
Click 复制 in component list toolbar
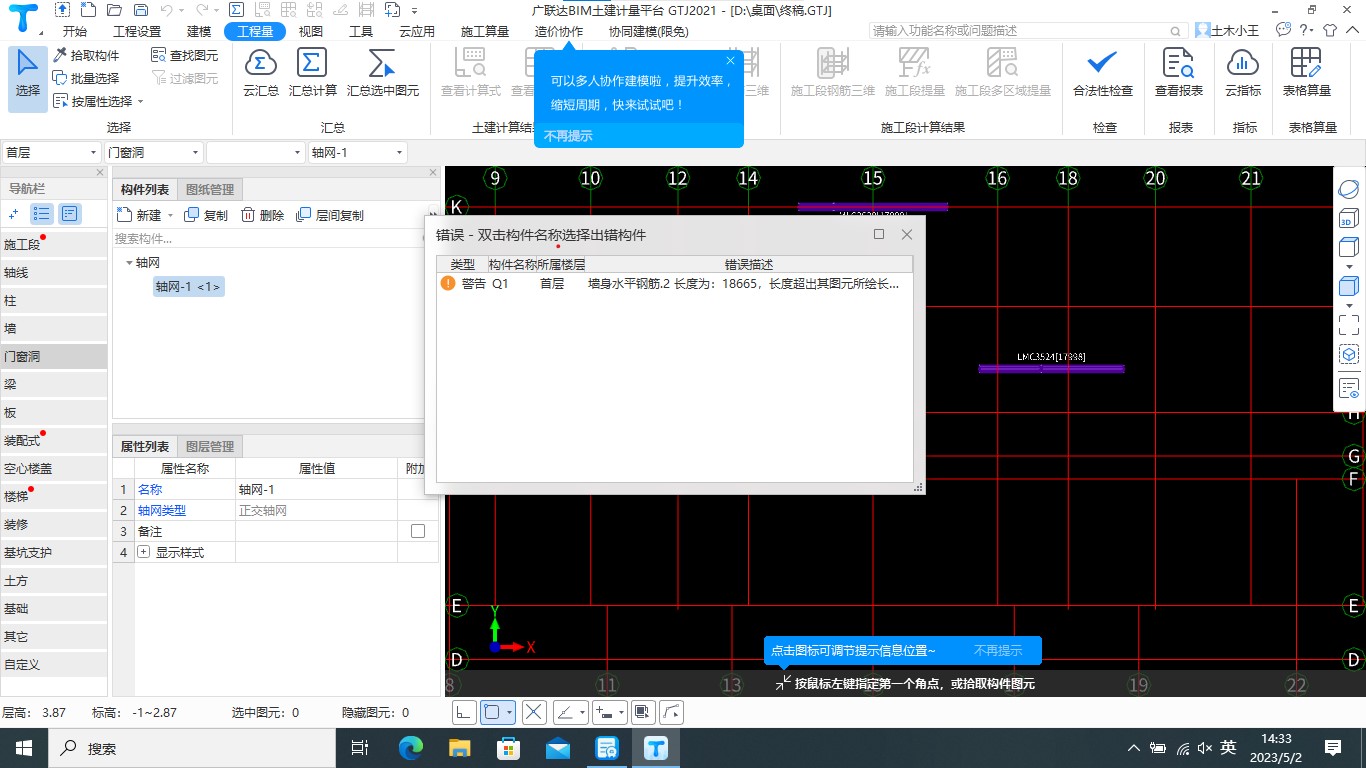[207, 215]
